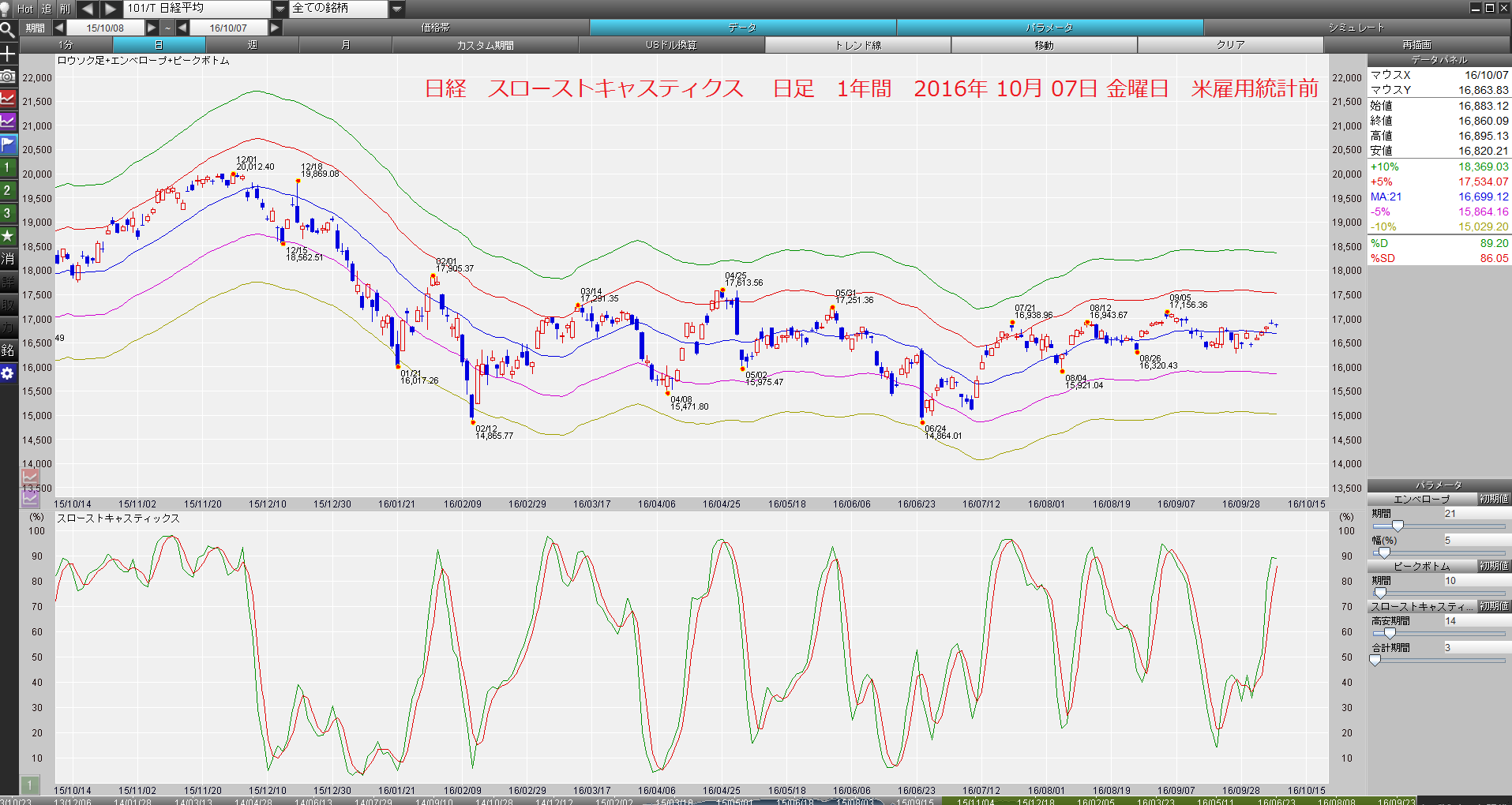Go to next stock with right arrow
Screen dimensions: 1512x805
pyautogui.click(x=111, y=9)
